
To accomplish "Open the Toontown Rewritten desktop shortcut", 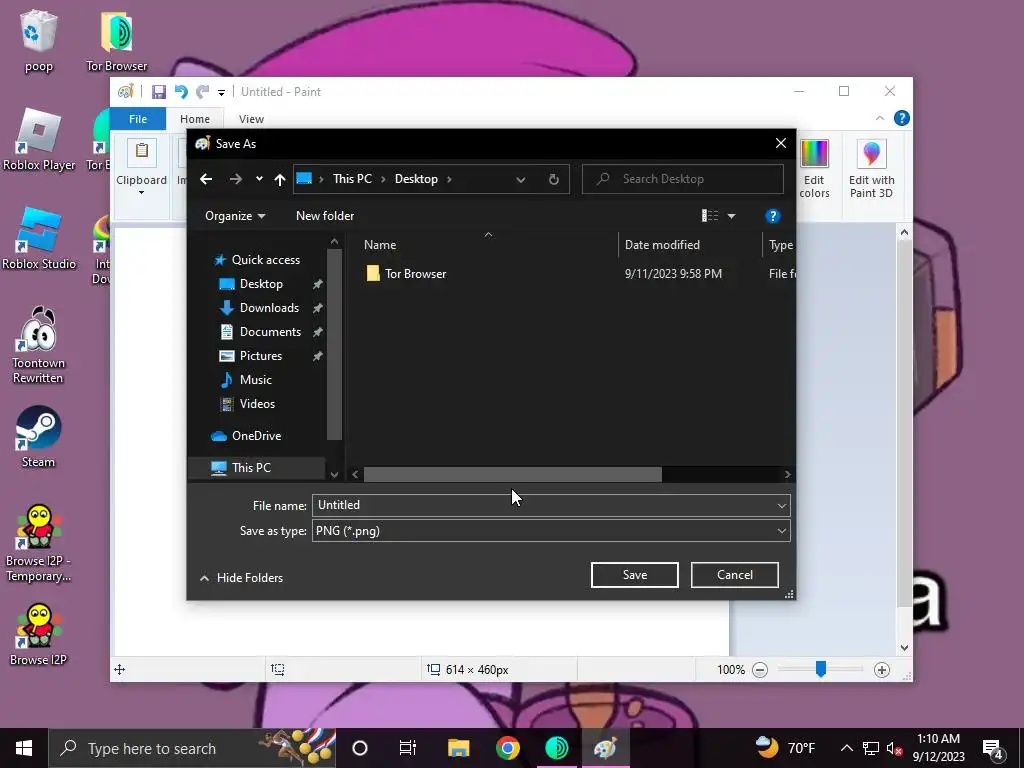I will (x=38, y=345).
